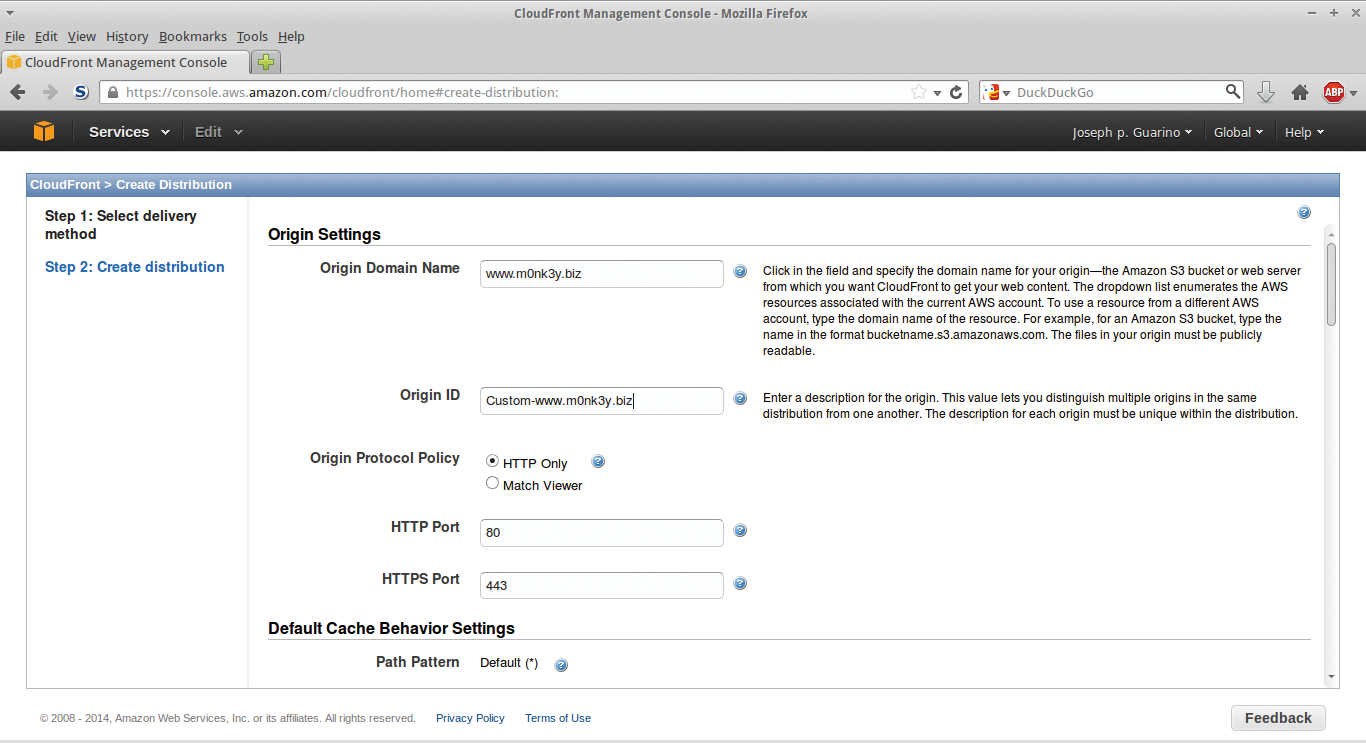This screenshot has height=743, width=1366.
Task: Click the CloudFront breadcrumb link
Action: 65,185
